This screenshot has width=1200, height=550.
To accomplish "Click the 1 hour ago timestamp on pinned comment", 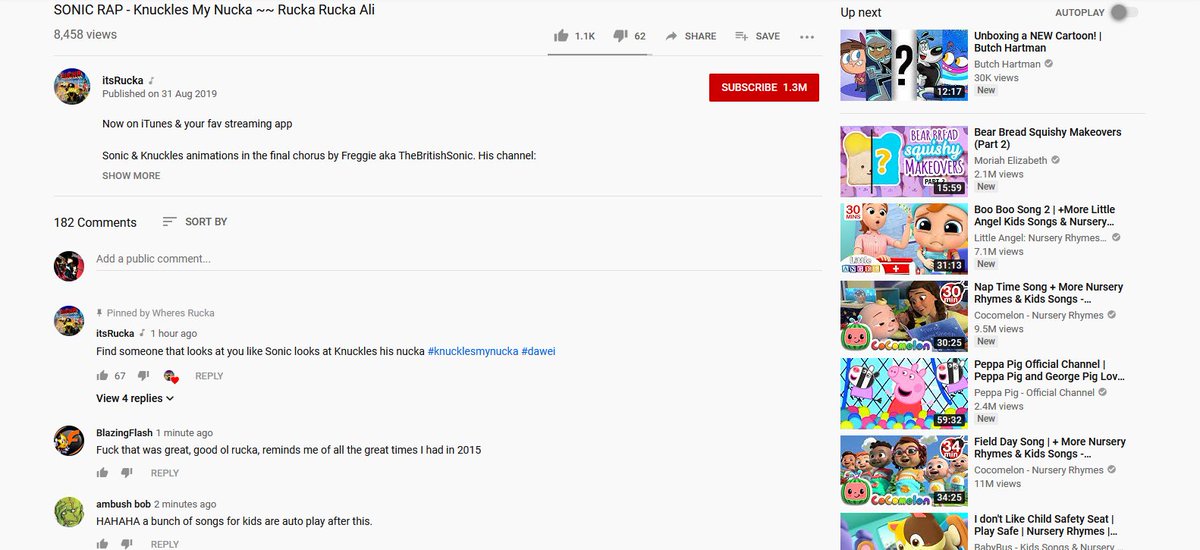I will coord(173,333).
